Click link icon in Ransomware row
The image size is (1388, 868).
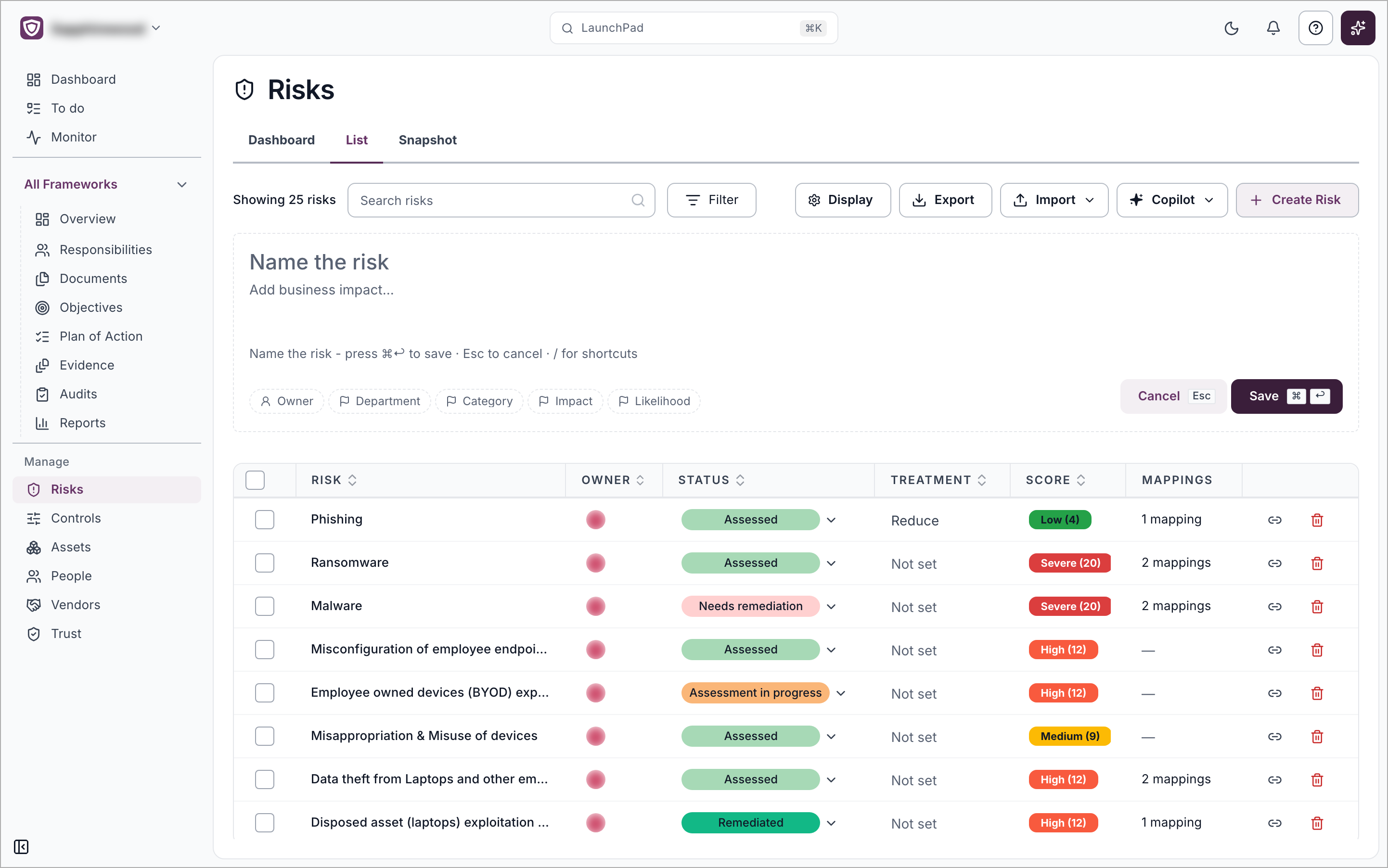click(1274, 563)
